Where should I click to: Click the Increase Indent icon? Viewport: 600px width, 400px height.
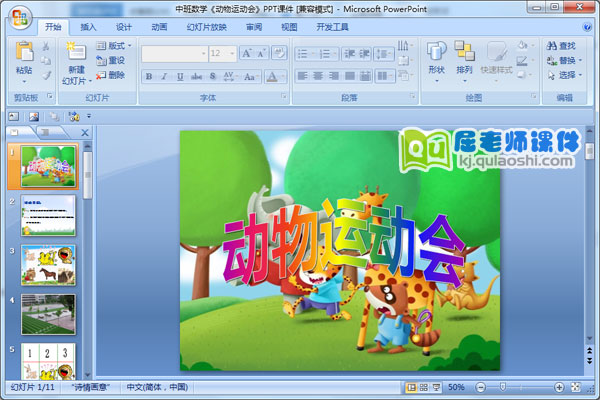point(364,54)
